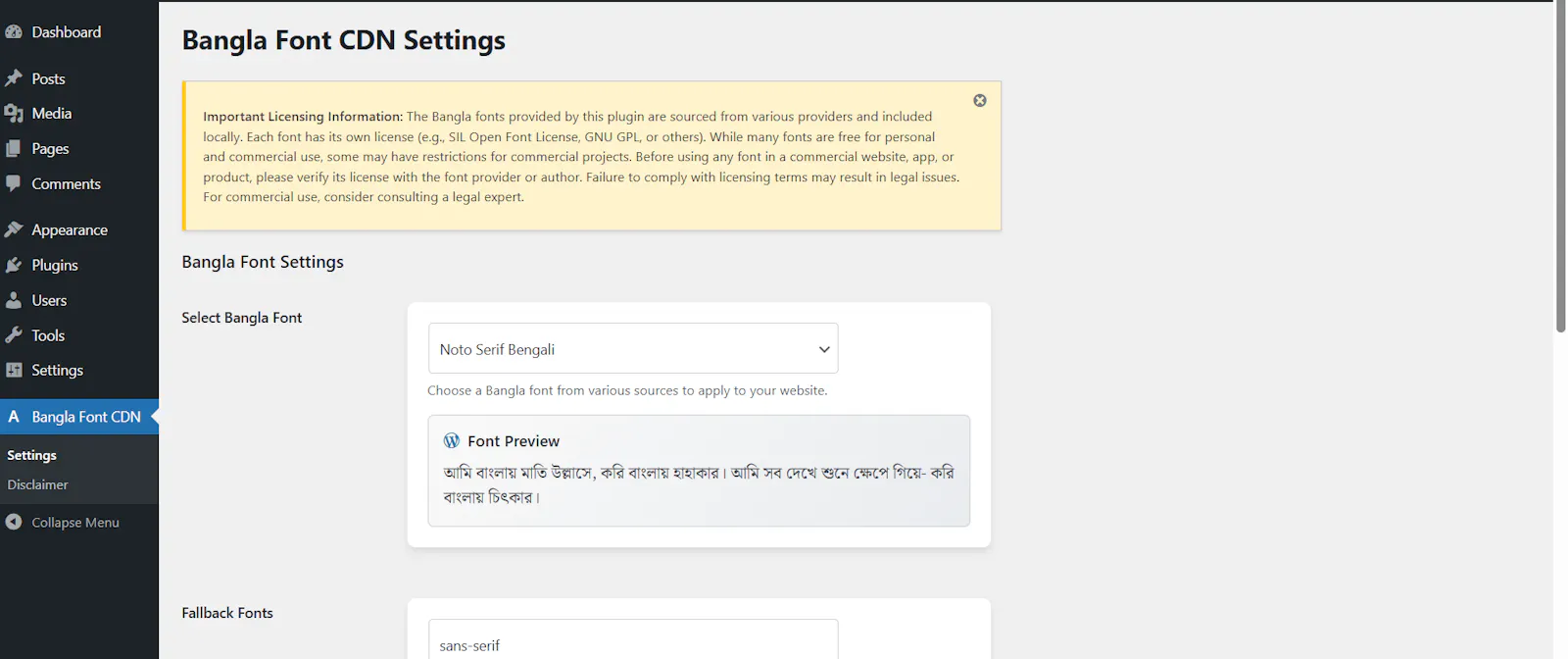Click the Fallback Fonts label
The height and width of the screenshot is (659, 1568).
[x=227, y=613]
